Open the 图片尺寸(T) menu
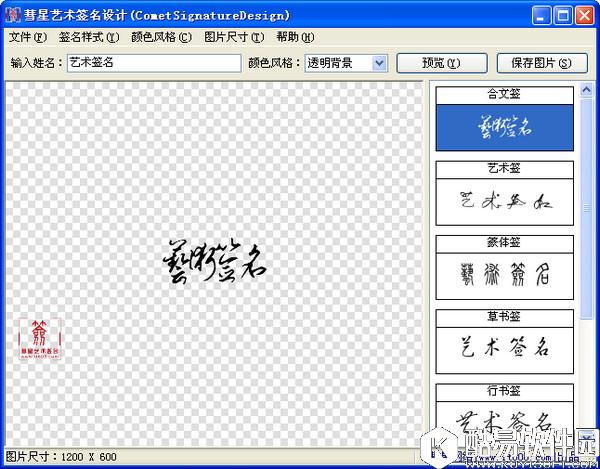 [x=234, y=37]
